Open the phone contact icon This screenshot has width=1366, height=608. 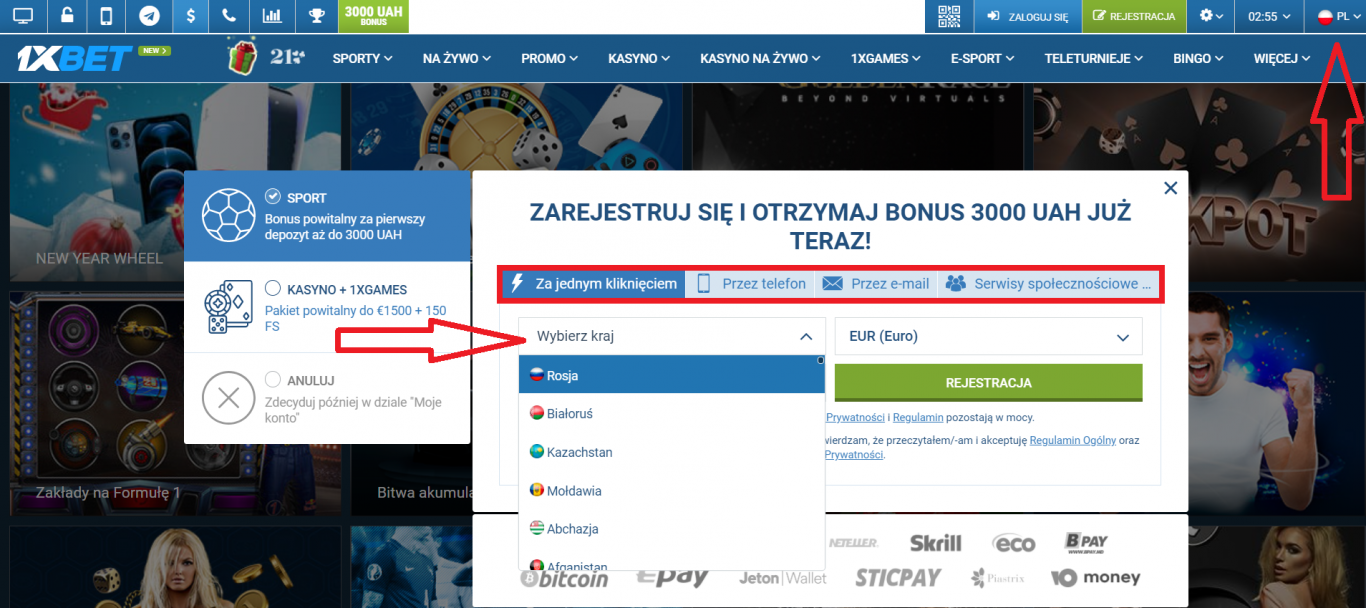pos(228,16)
